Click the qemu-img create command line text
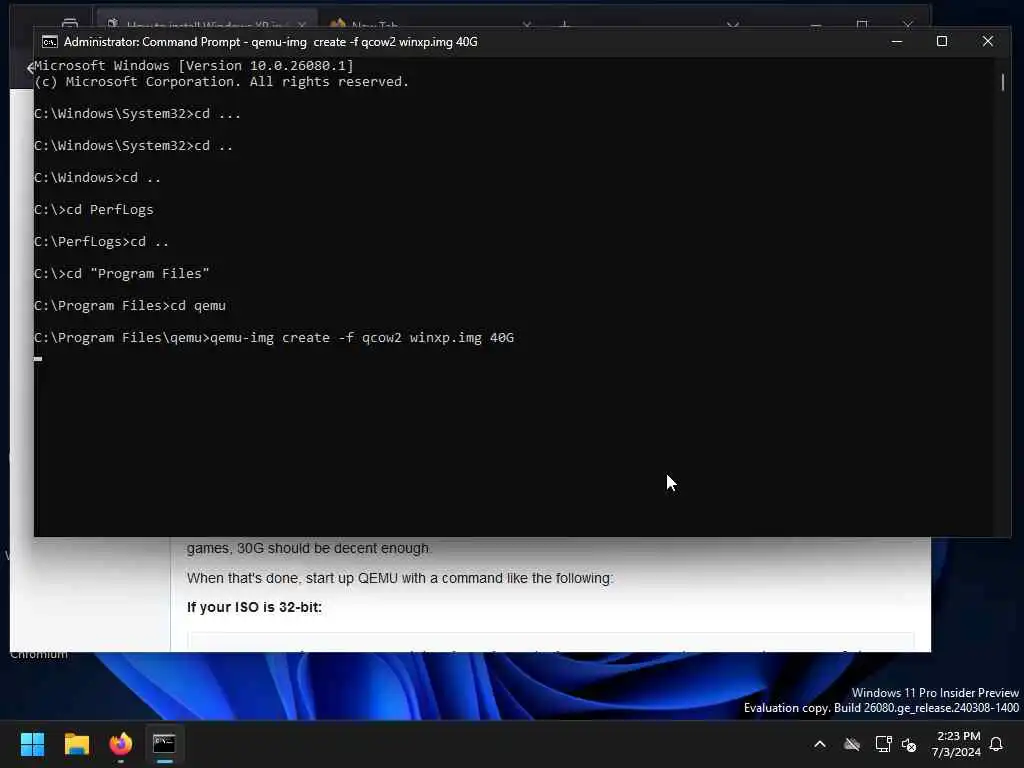Image resolution: width=1024 pixels, height=768 pixels. tap(274, 338)
